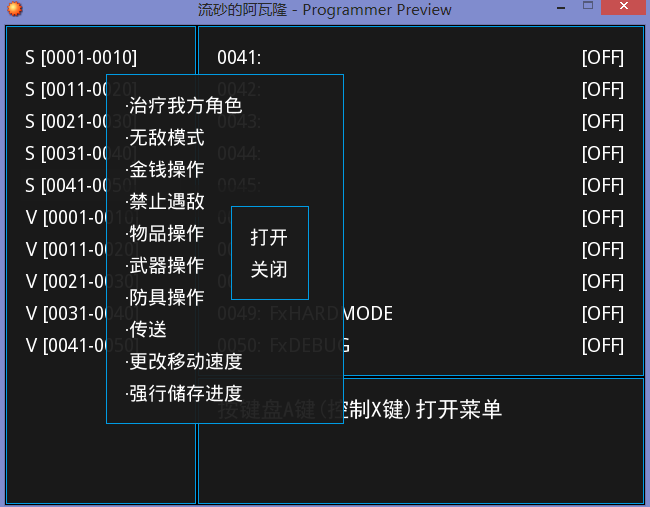650x507 pixels.
Task: Open 金钱操作 menu entry
Action: [165, 169]
